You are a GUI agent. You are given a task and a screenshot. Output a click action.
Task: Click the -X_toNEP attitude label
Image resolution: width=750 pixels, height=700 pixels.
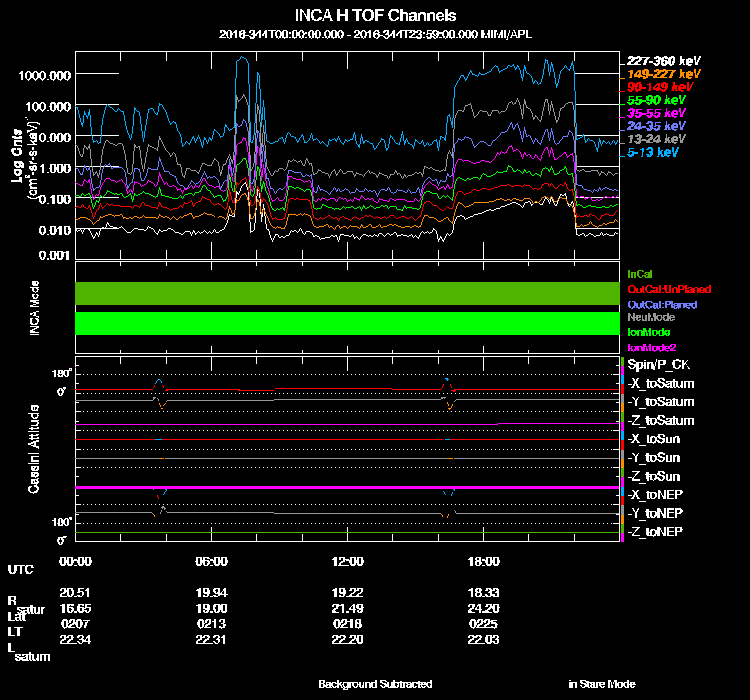(655, 494)
